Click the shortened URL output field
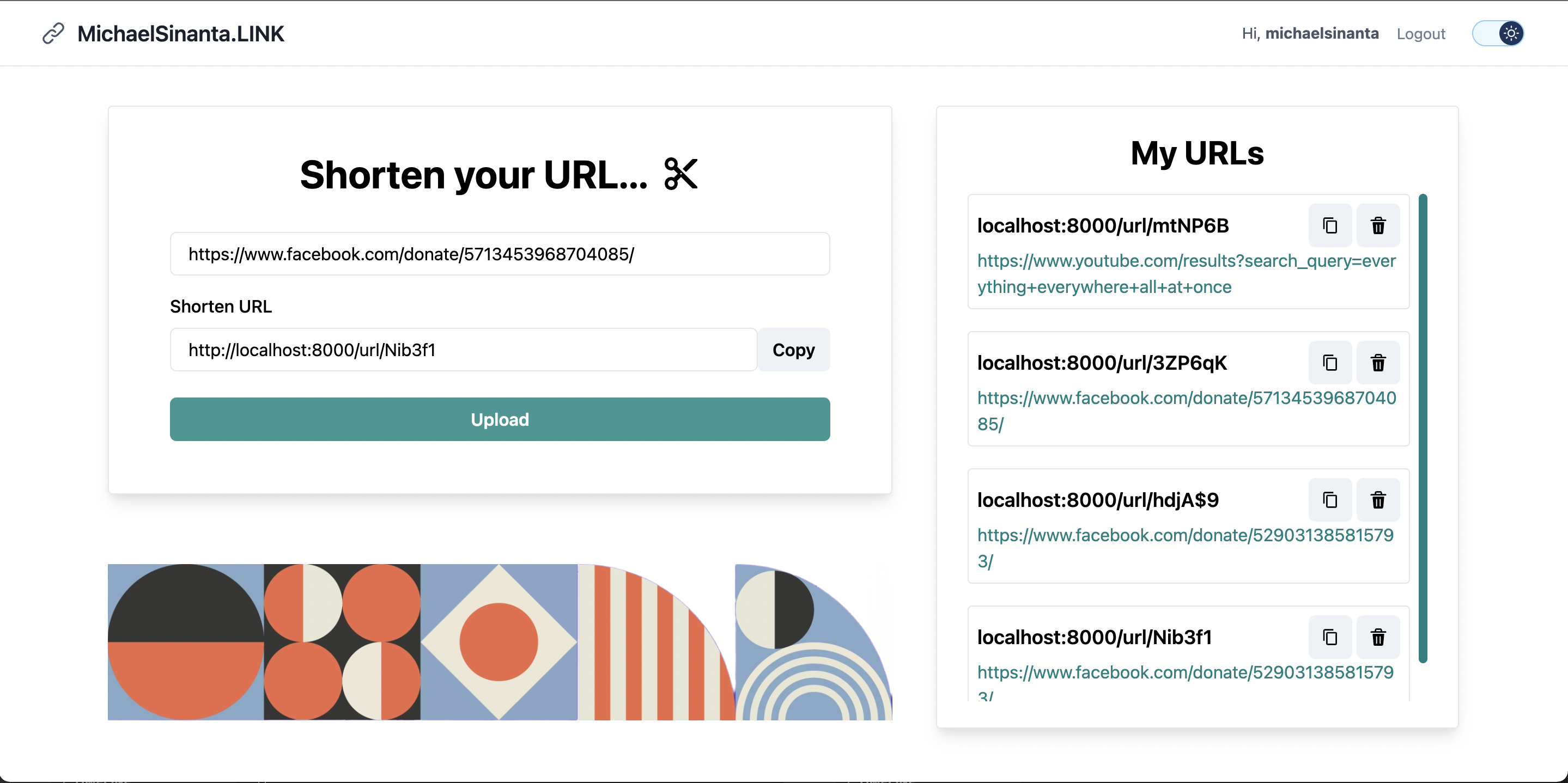Viewport: 1568px width, 783px height. [463, 350]
